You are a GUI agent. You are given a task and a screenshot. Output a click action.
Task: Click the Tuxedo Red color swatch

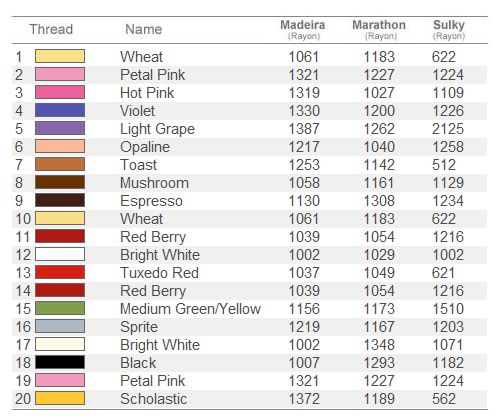[60, 272]
